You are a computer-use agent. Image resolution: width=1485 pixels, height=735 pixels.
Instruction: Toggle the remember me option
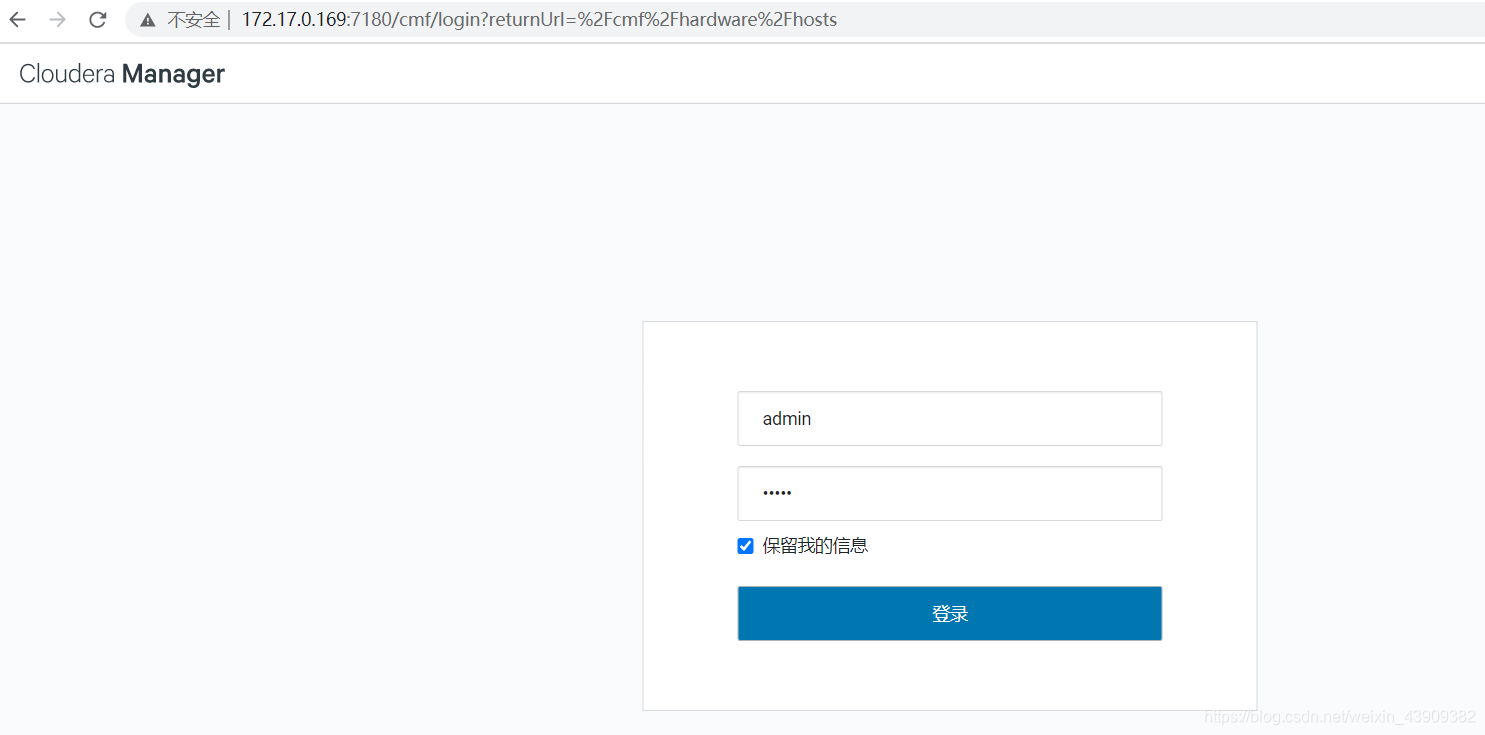click(x=745, y=545)
